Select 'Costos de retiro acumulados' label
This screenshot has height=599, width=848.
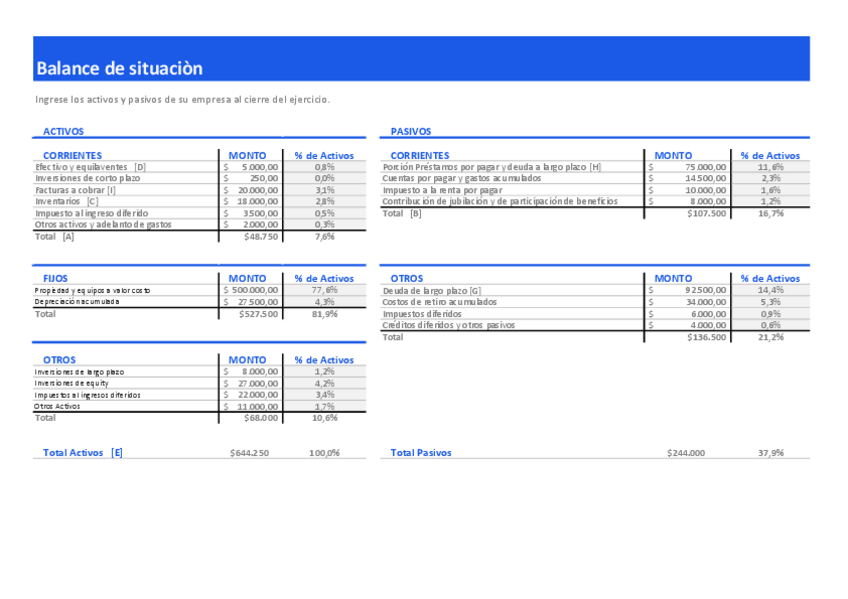[x=439, y=302]
